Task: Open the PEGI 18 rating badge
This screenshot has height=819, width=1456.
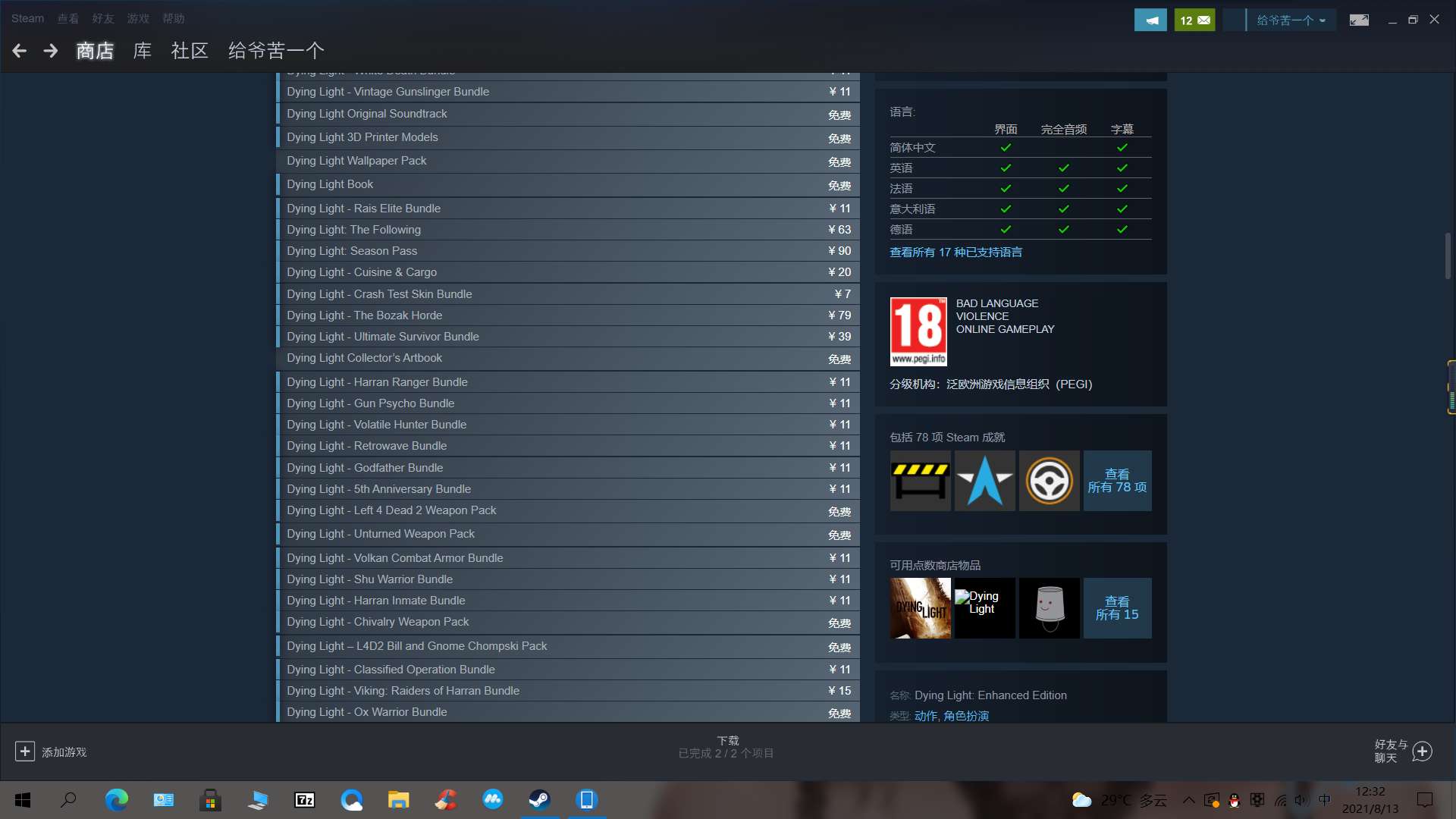Action: [918, 331]
